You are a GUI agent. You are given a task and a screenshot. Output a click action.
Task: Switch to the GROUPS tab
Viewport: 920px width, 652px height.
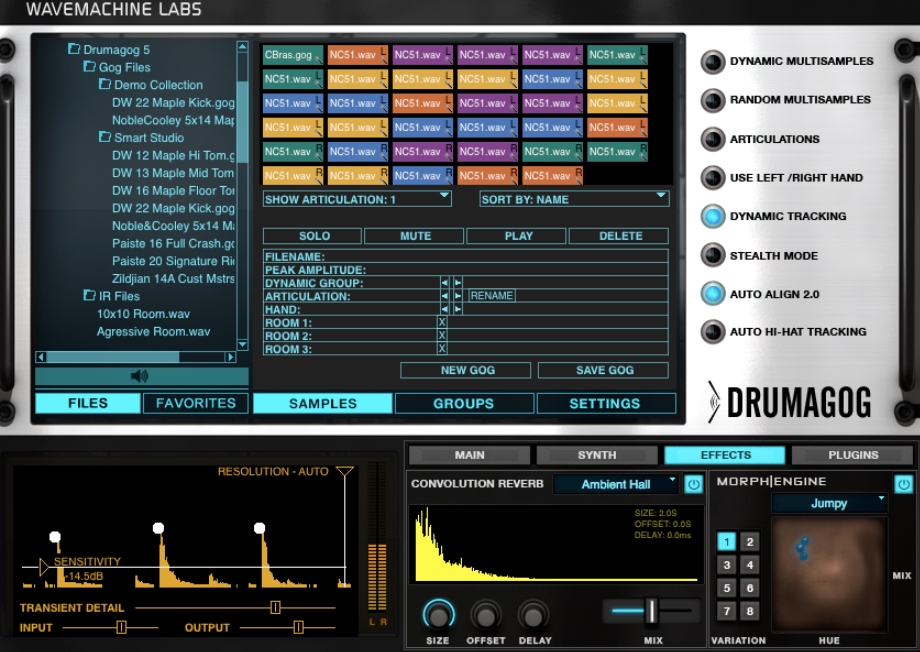point(464,403)
